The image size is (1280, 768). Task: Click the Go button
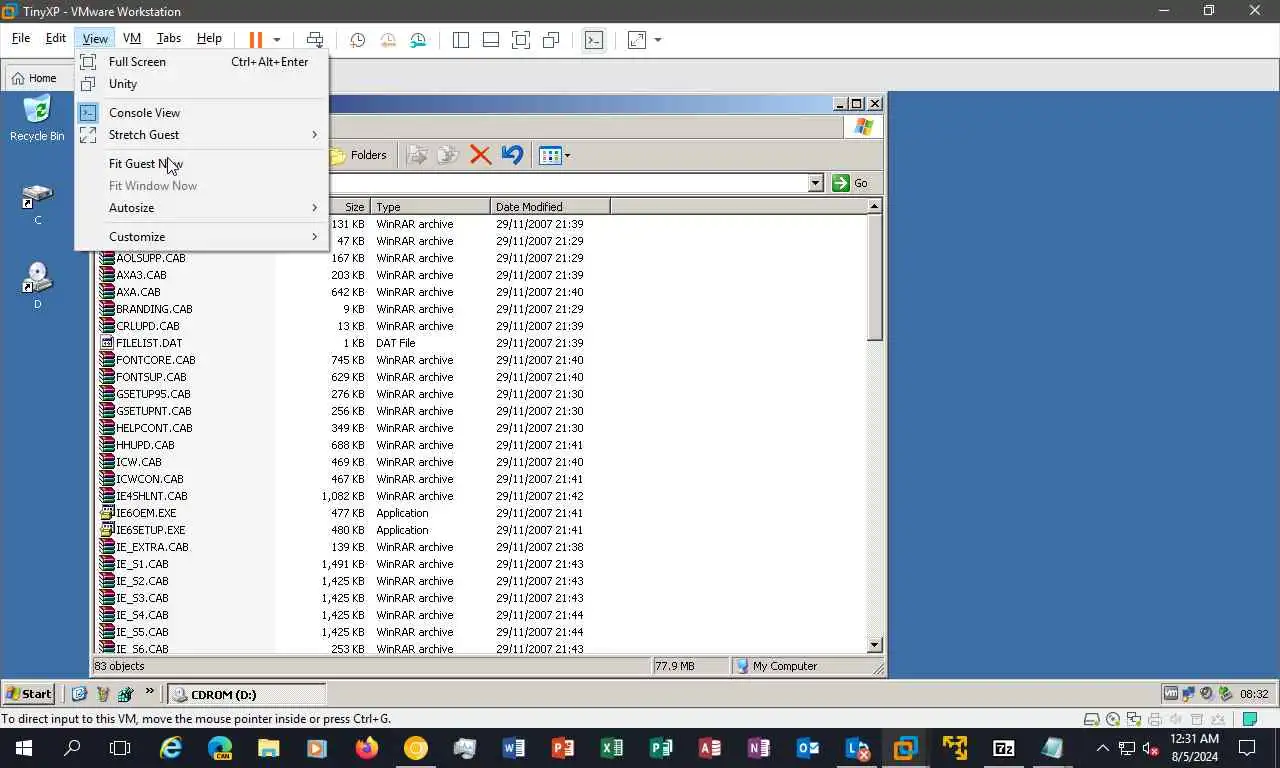click(x=851, y=183)
